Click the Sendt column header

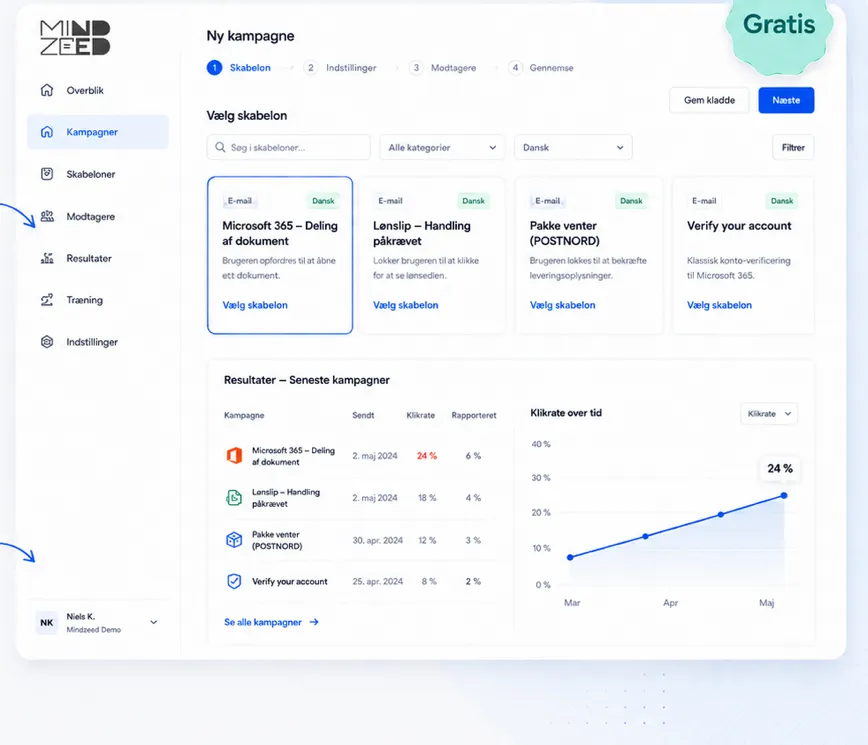(x=363, y=415)
